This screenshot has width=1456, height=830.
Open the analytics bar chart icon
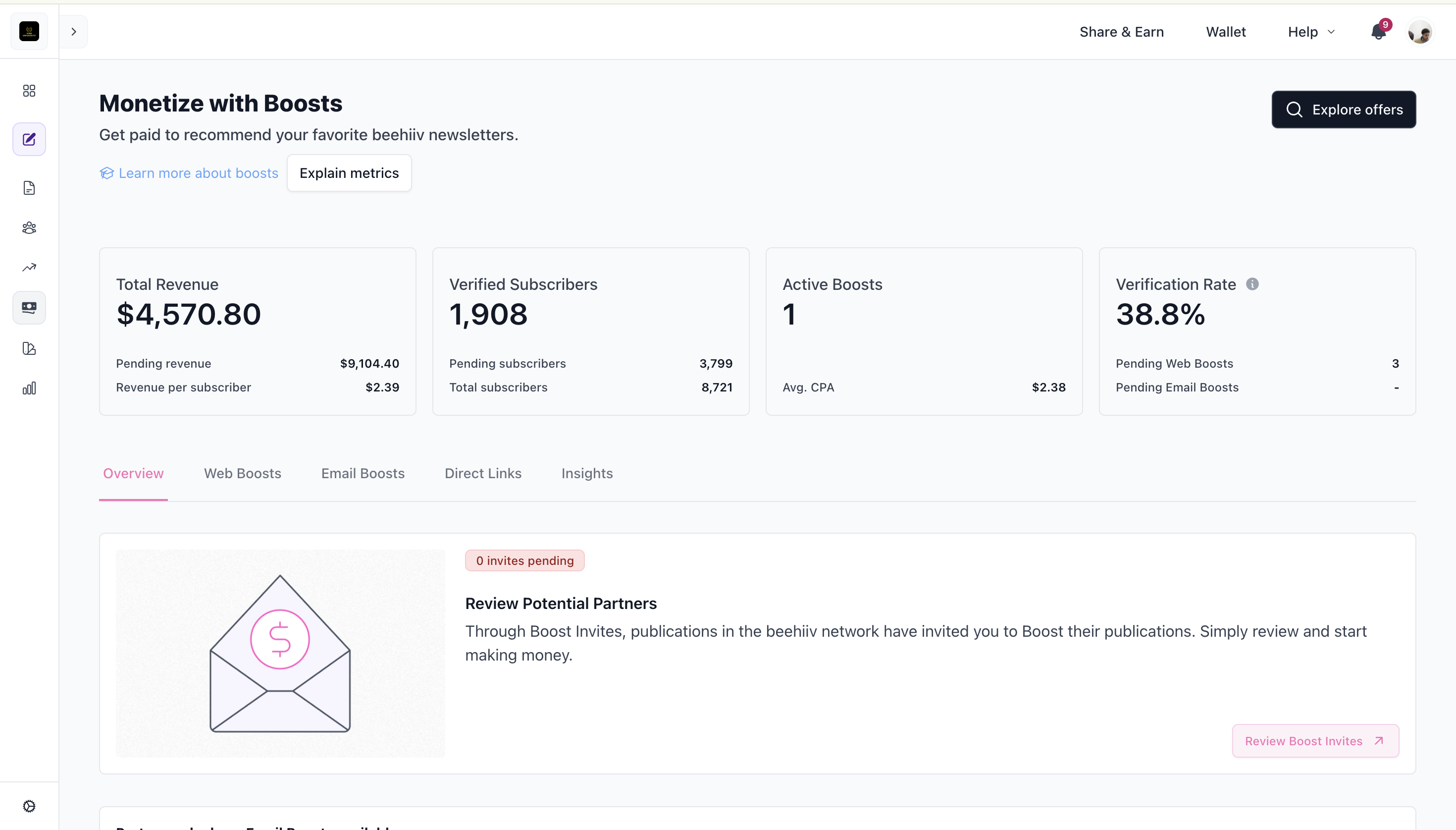[x=29, y=389]
